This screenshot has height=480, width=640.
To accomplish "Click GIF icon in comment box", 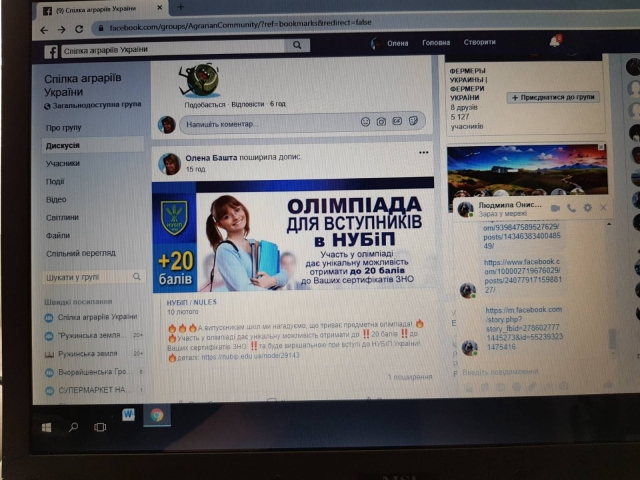I will (397, 121).
